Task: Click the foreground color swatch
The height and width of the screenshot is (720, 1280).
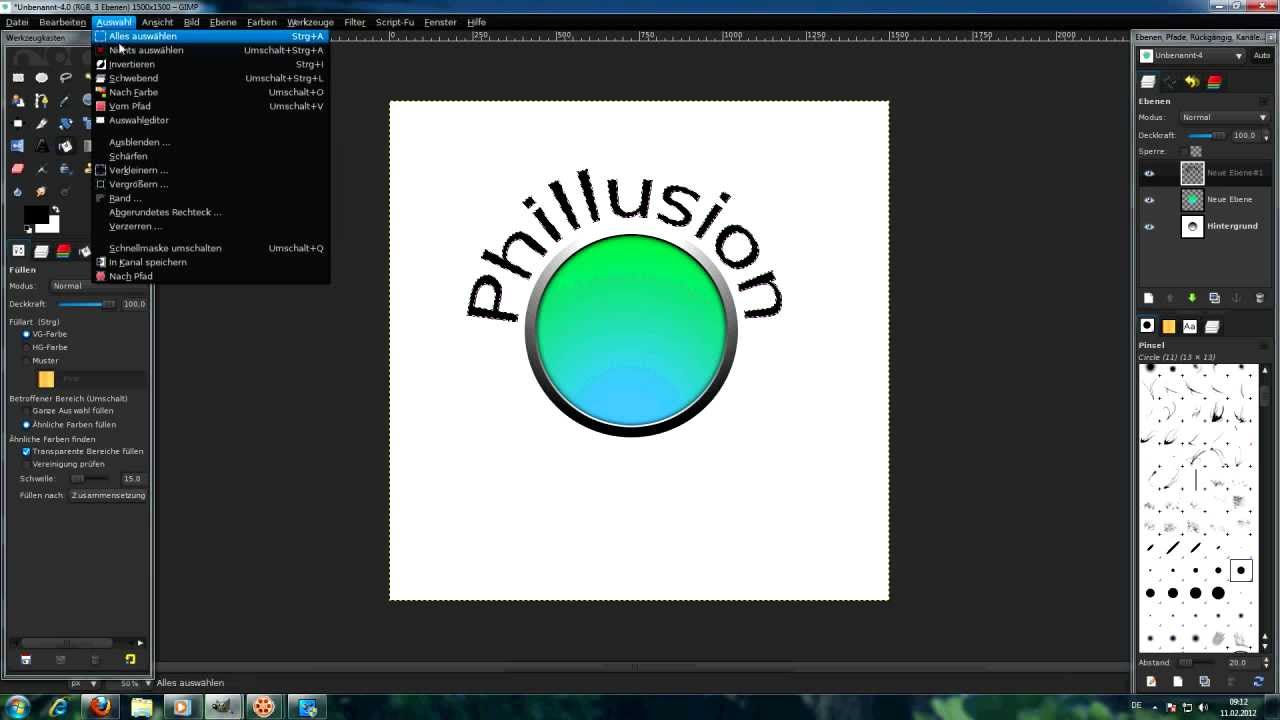Action: pos(35,214)
